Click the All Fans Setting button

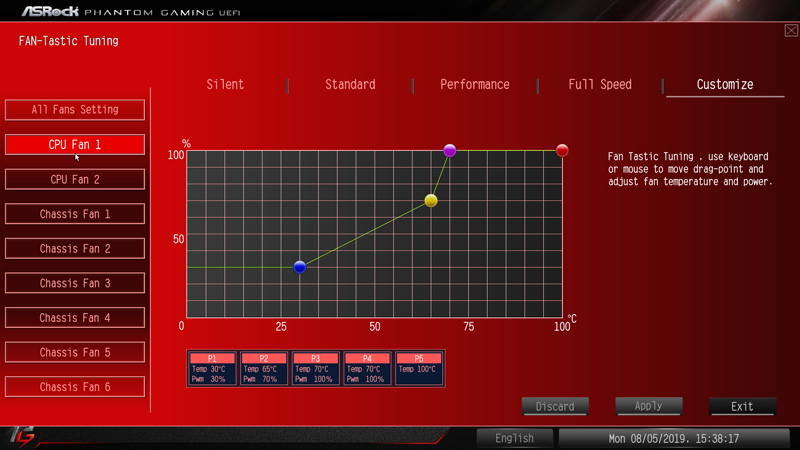[x=75, y=110]
